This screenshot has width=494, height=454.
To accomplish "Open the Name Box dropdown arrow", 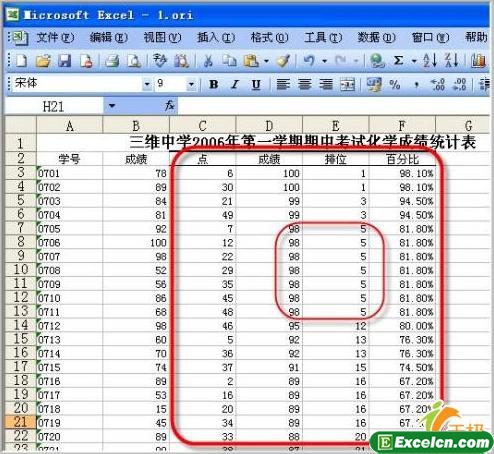I will [x=112, y=106].
